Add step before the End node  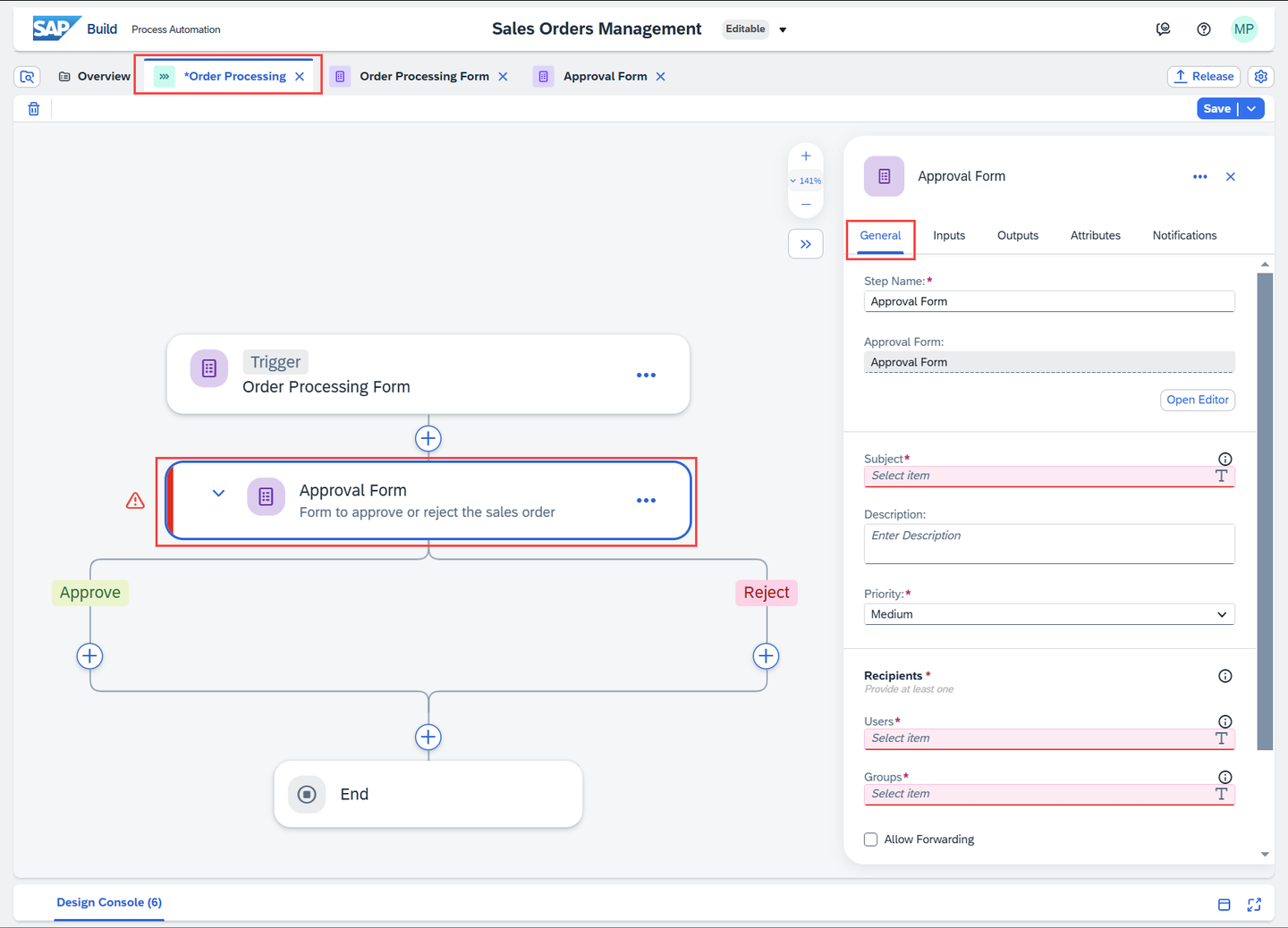[x=428, y=738]
